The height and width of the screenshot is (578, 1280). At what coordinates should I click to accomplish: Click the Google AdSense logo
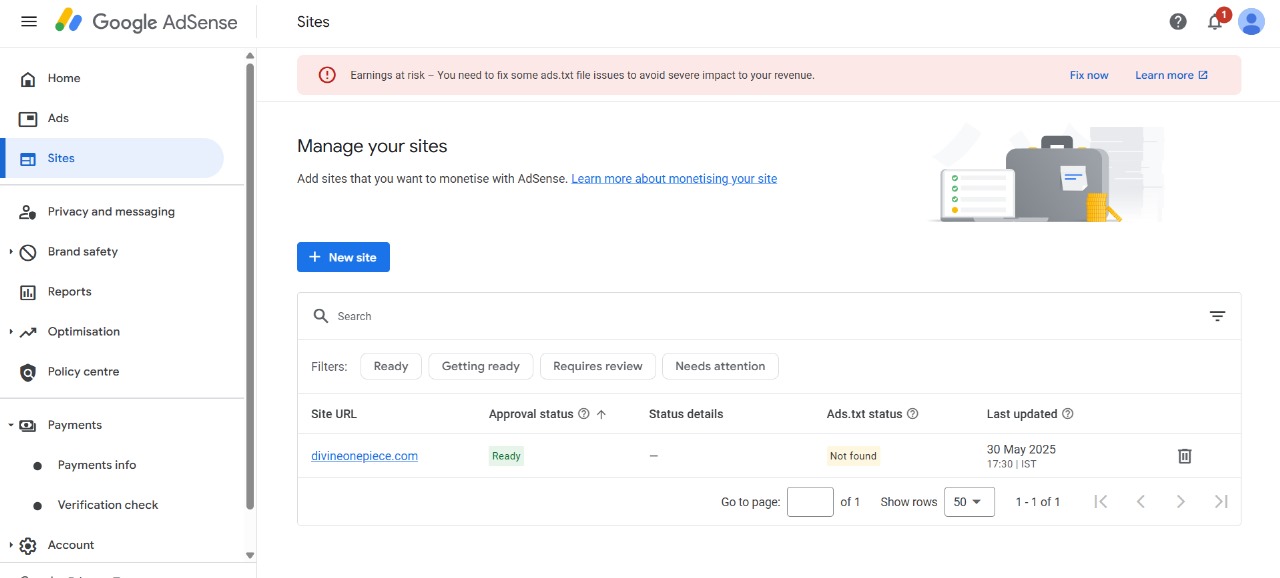(x=146, y=21)
